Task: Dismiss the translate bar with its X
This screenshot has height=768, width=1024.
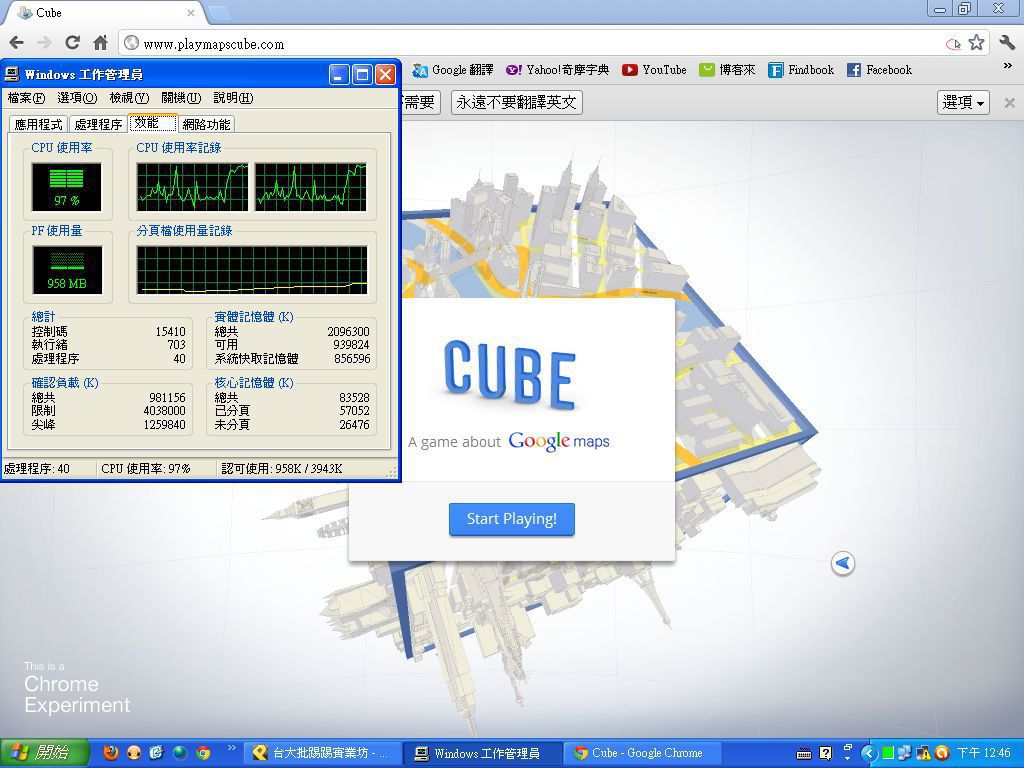Action: 1010,103
